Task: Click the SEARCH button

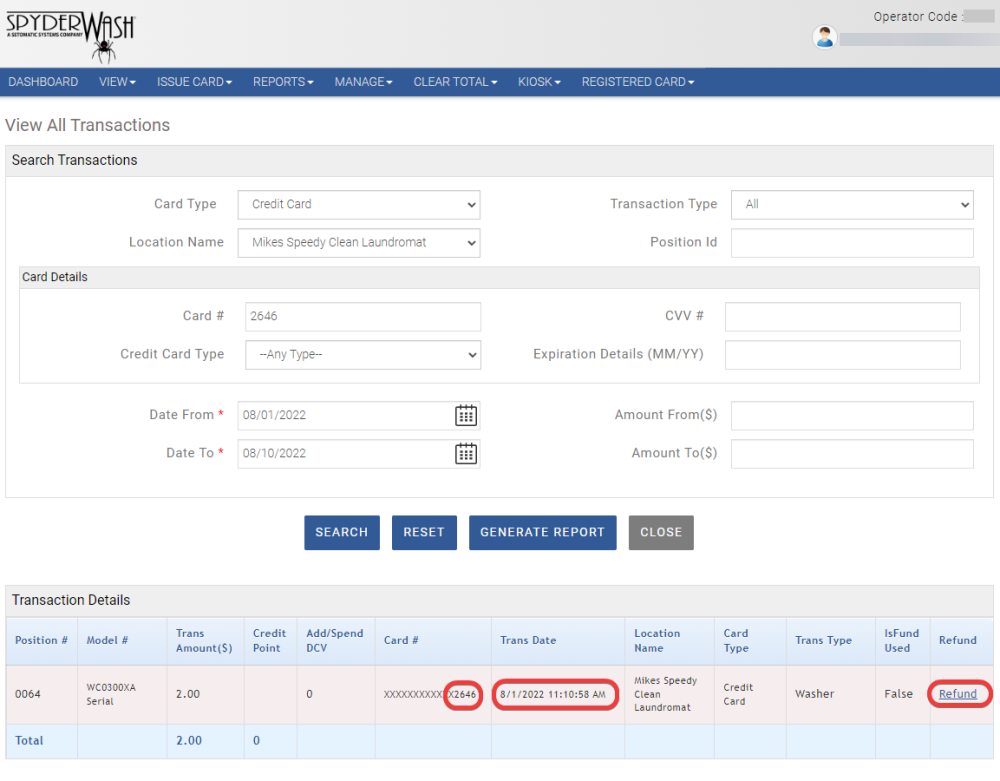Action: click(x=342, y=532)
